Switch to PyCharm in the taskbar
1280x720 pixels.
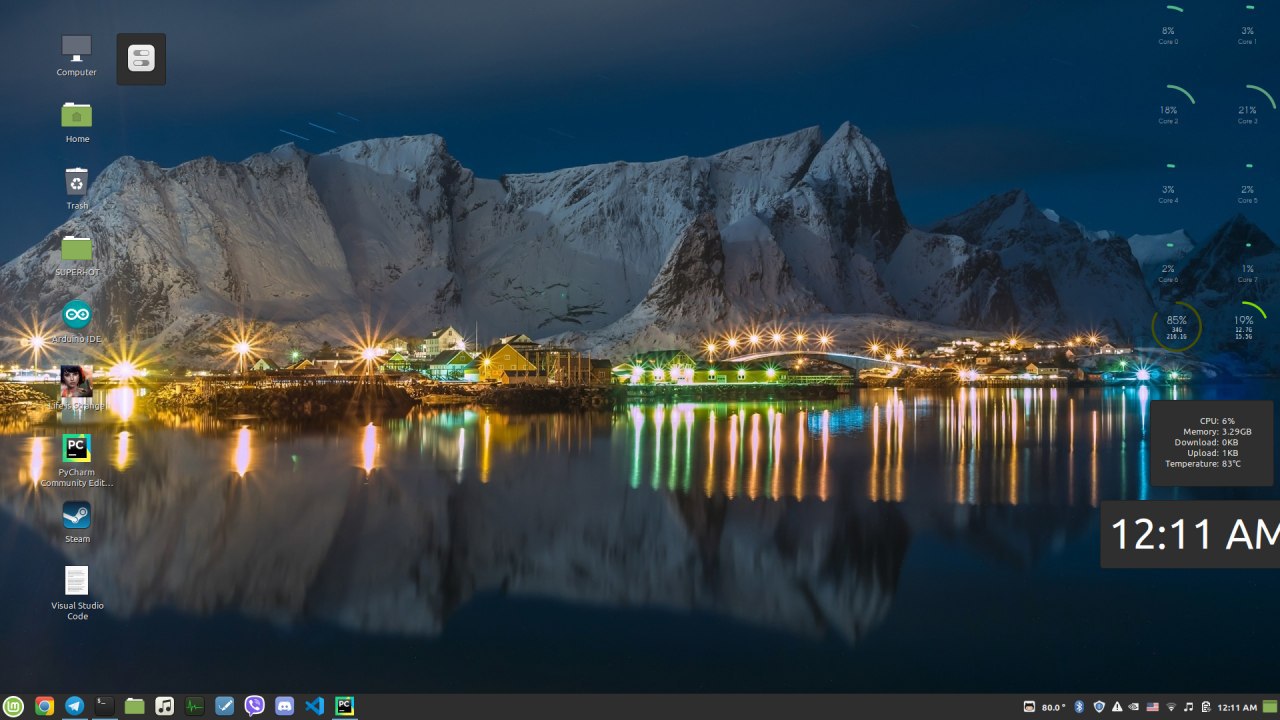pos(344,706)
